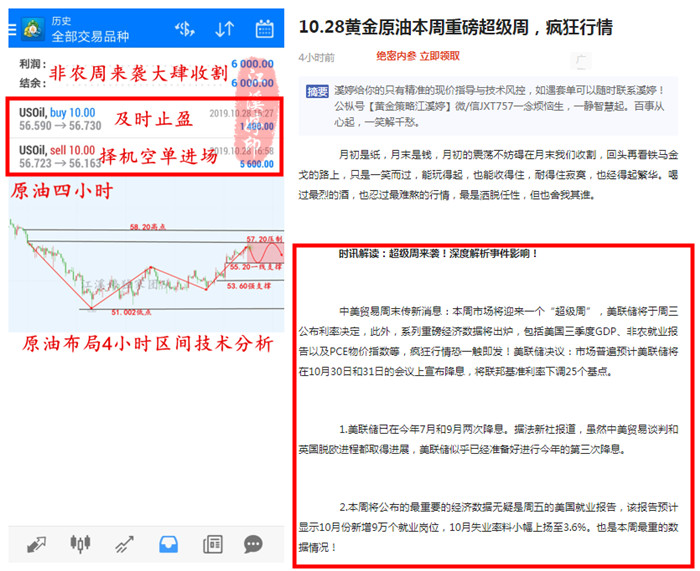
Task: Open the hamburger menu beside the MetaTrader logo
Action: (x=14, y=28)
